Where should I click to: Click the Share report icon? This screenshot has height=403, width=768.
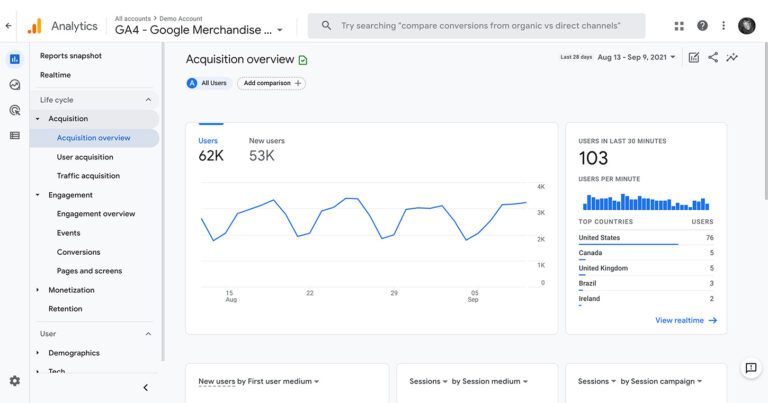713,57
